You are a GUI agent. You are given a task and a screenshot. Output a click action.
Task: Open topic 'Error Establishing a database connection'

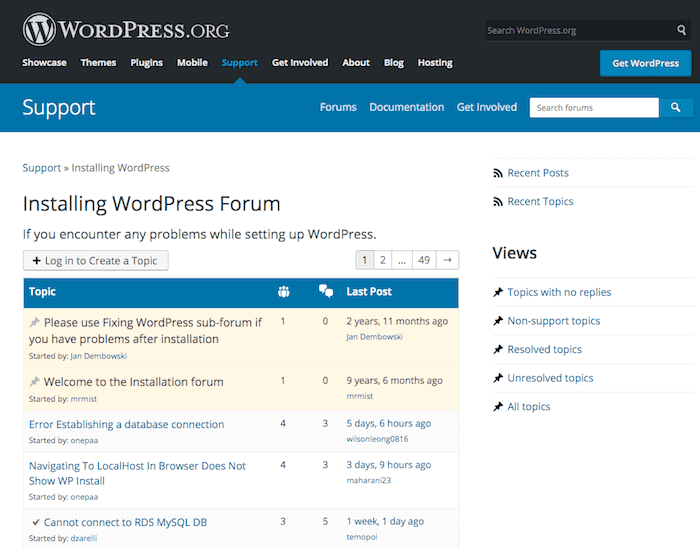(126, 424)
